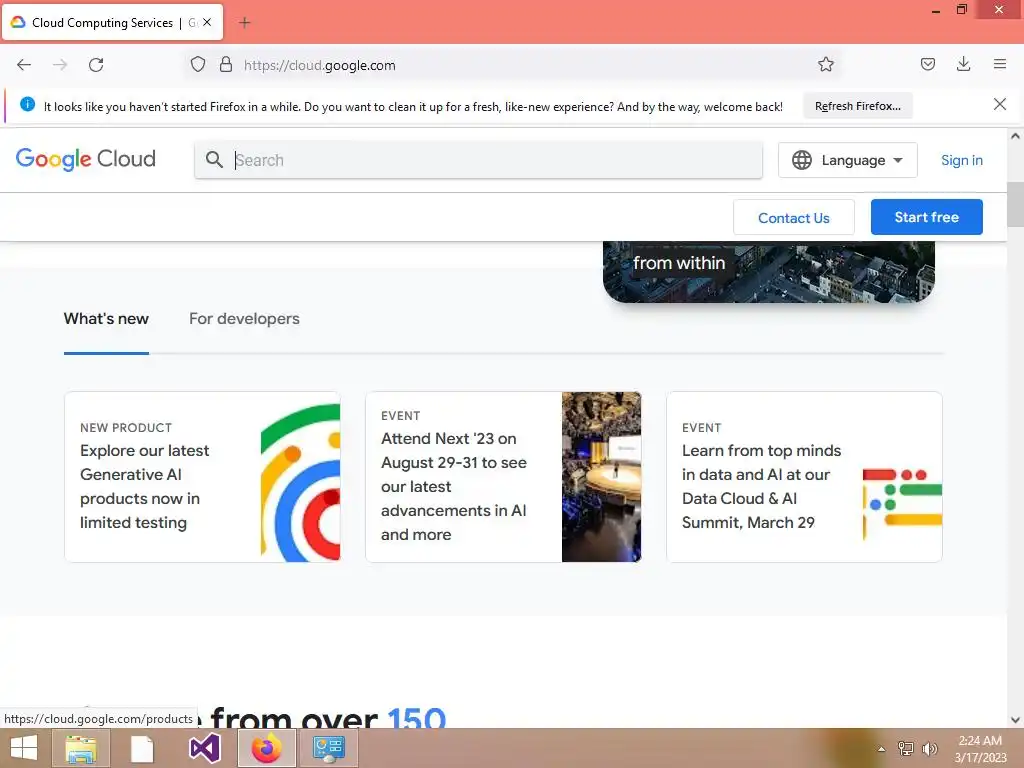Open File Explorer from the taskbar

point(81,748)
